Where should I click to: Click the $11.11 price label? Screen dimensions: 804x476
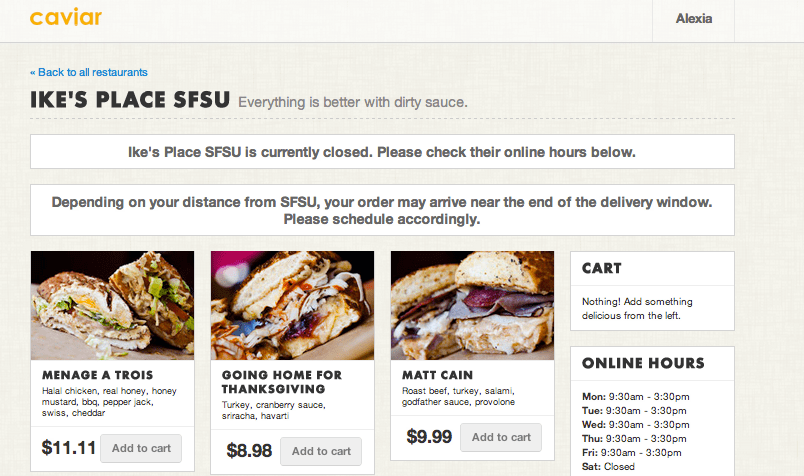coord(69,448)
